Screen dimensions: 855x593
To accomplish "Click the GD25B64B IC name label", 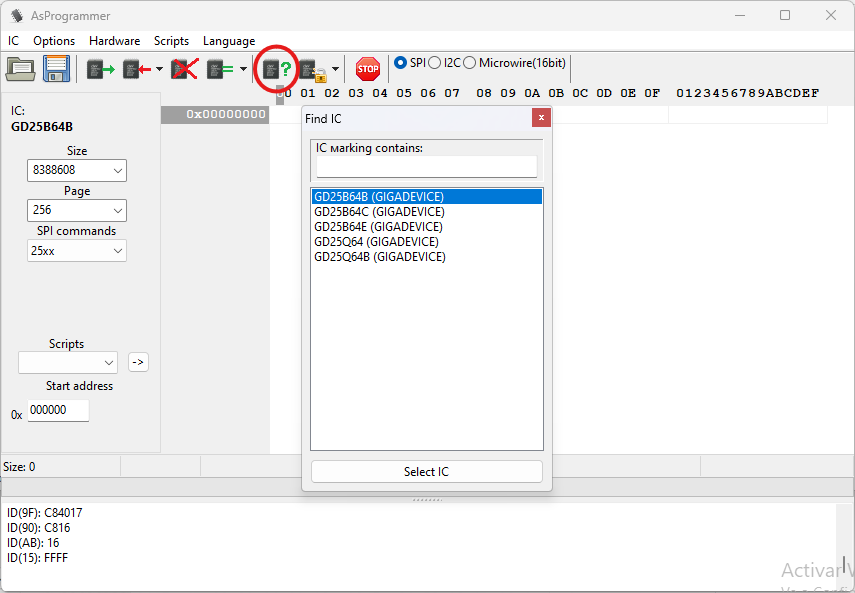I will click(42, 127).
